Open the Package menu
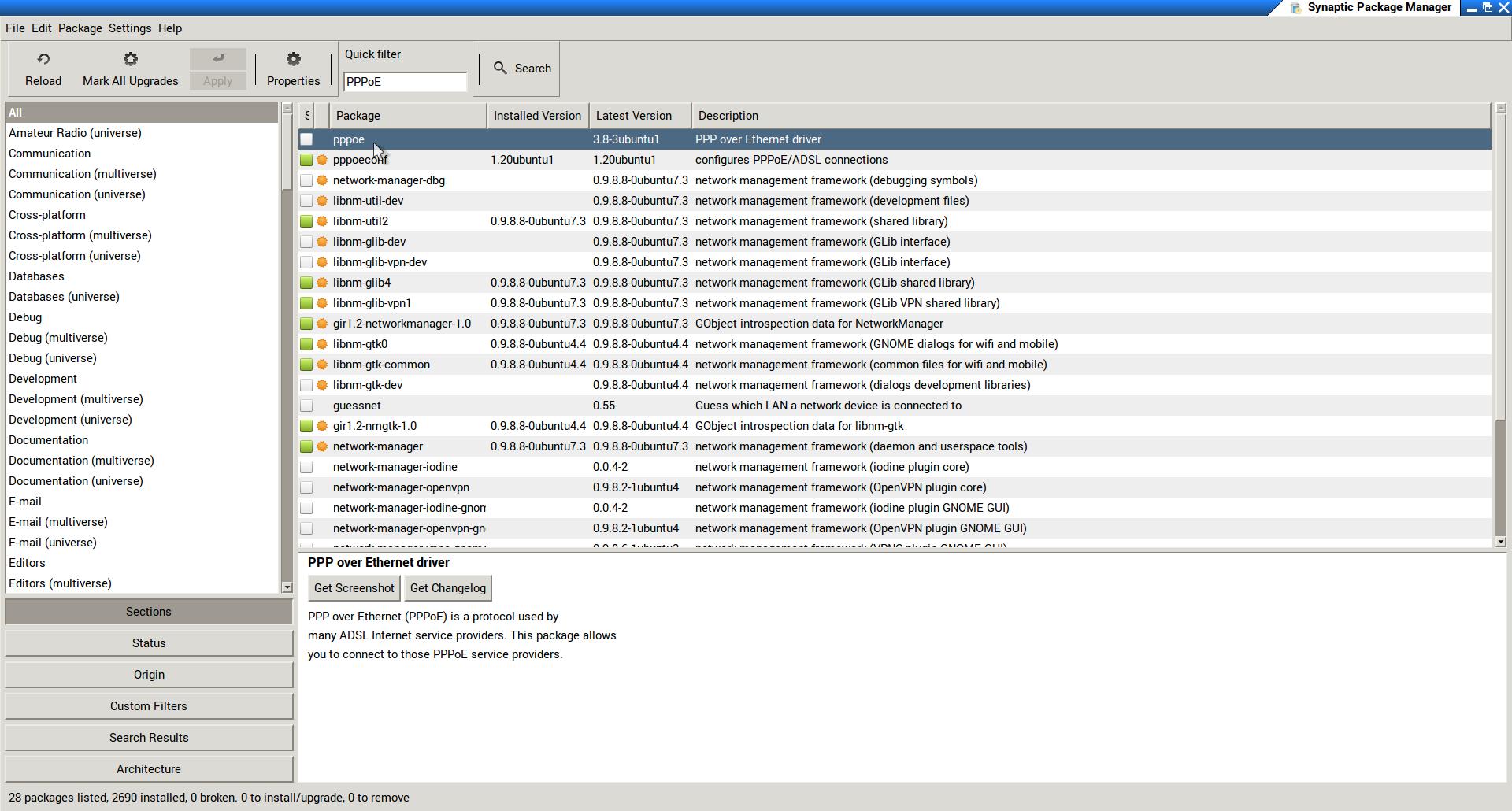This screenshot has width=1512, height=811. pyautogui.click(x=80, y=28)
